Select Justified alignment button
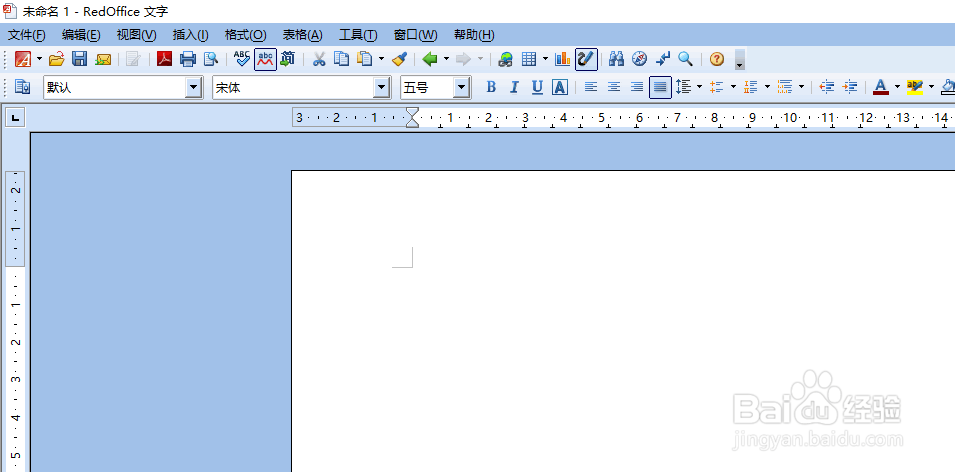955x472 pixels. [660, 87]
